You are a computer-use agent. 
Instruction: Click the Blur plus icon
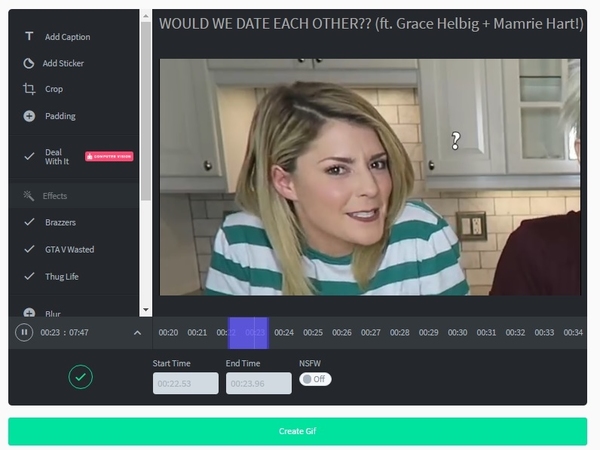[29, 313]
